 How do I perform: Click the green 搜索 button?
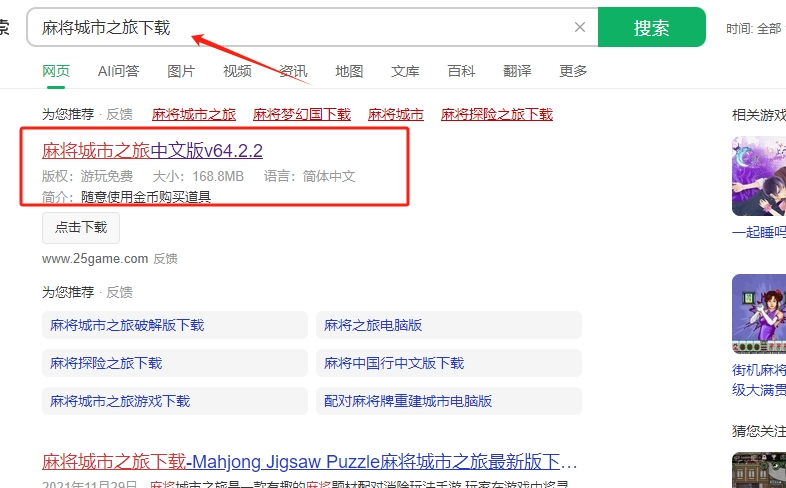pyautogui.click(x=651, y=27)
